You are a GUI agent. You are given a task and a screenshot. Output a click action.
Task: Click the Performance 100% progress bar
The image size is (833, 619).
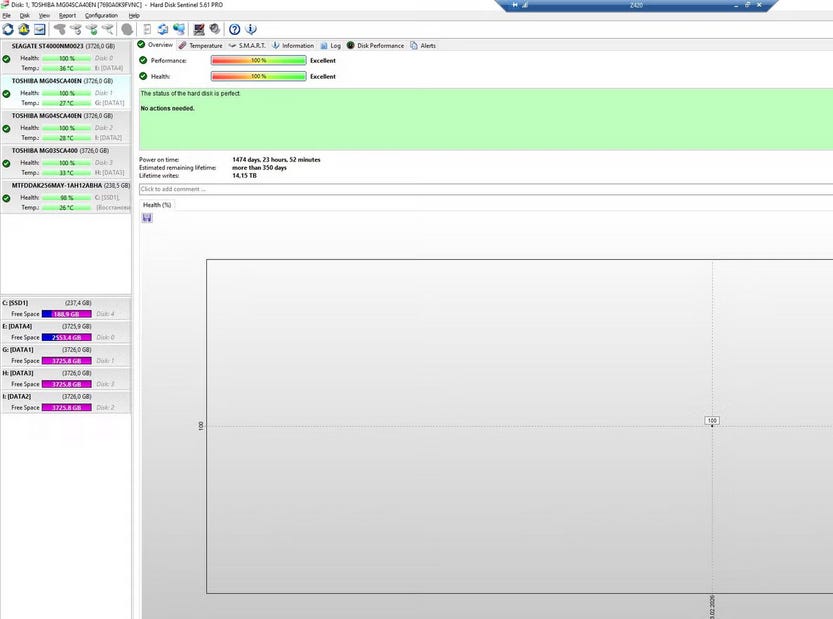click(x=258, y=60)
